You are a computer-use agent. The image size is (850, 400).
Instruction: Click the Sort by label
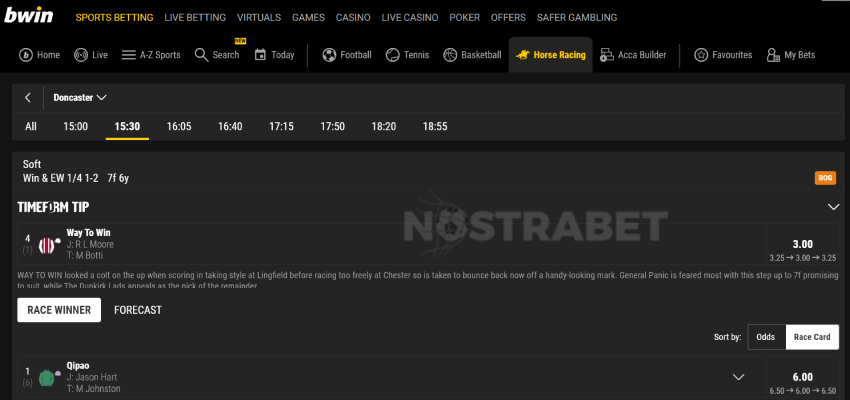coord(727,337)
